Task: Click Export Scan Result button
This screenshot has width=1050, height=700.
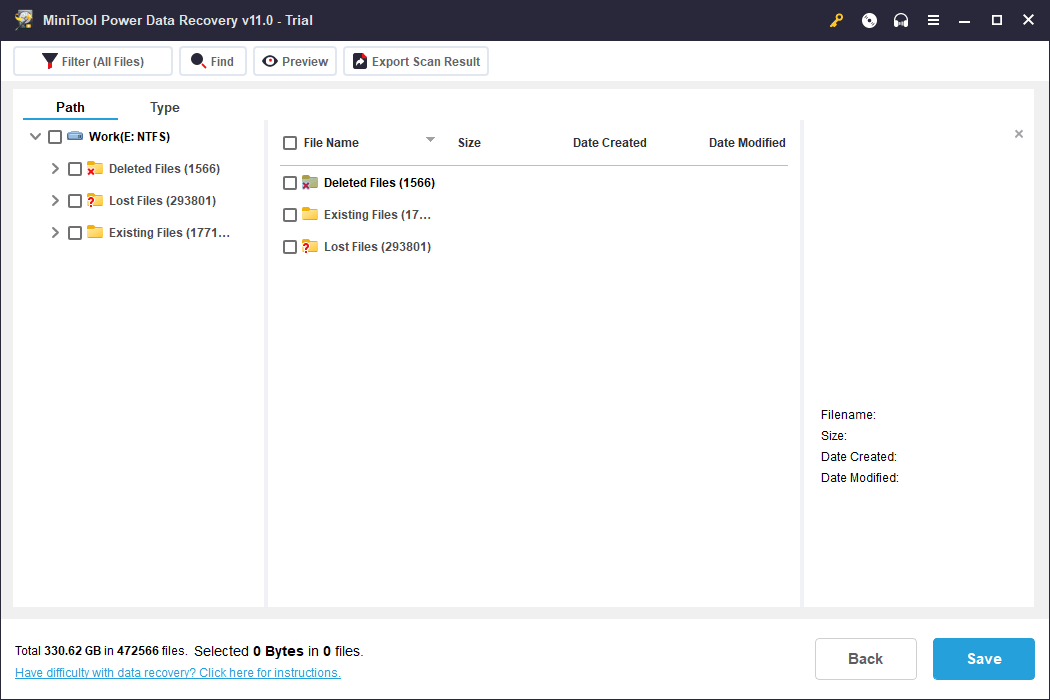Action: point(416,62)
